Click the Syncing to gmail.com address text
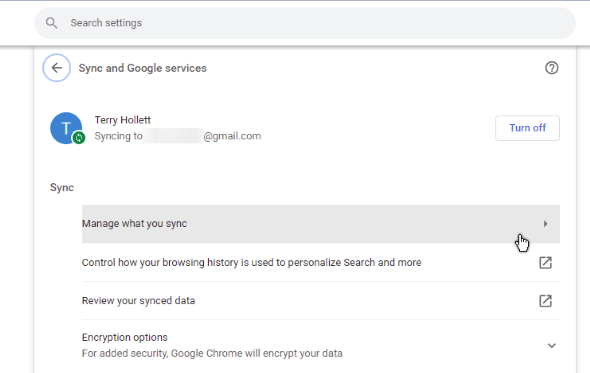 click(x=178, y=136)
